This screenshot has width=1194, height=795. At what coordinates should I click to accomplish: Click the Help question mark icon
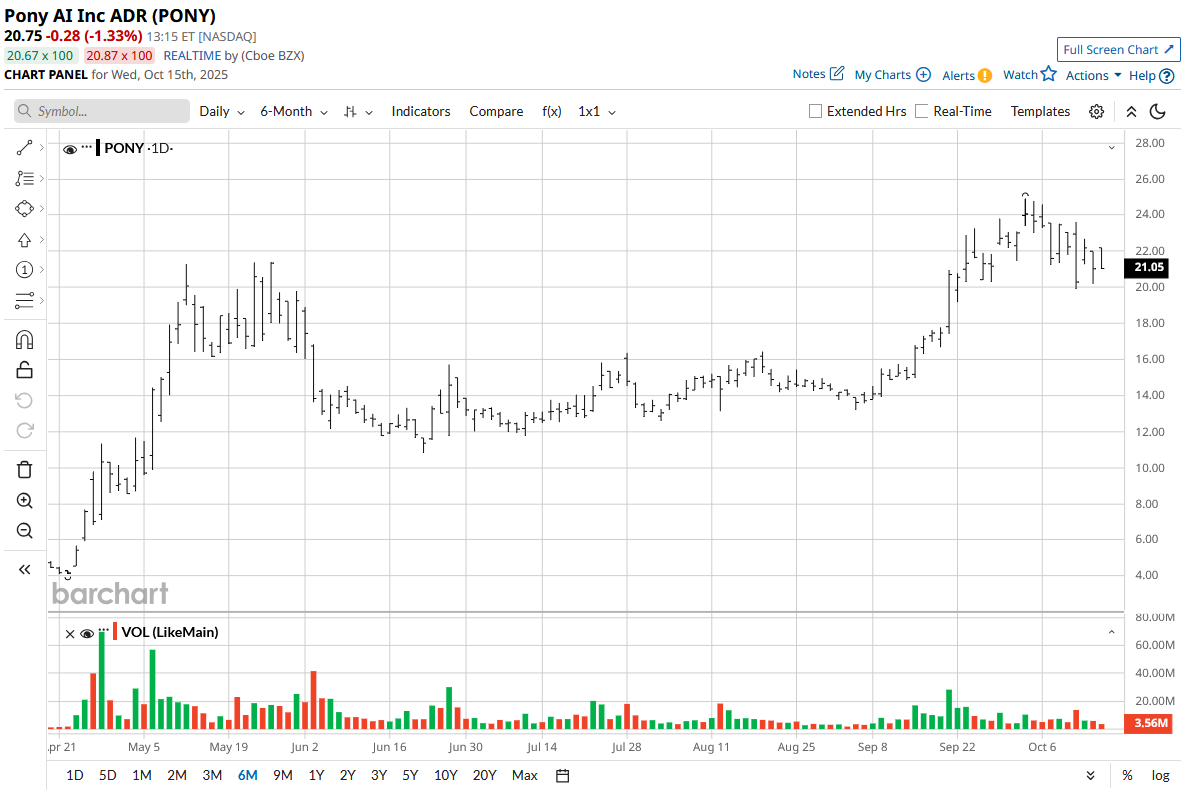tap(1166, 75)
